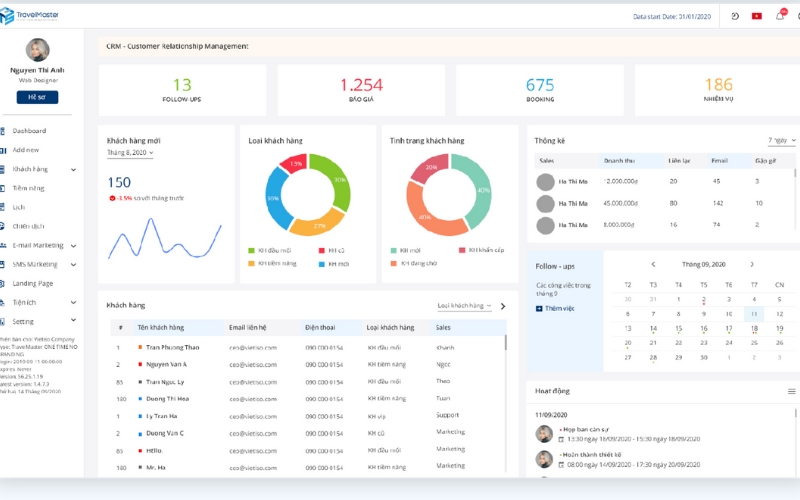Click green KH đầu mối legend swatch
Image resolution: width=800 pixels, height=500 pixels.
[x=251, y=250]
